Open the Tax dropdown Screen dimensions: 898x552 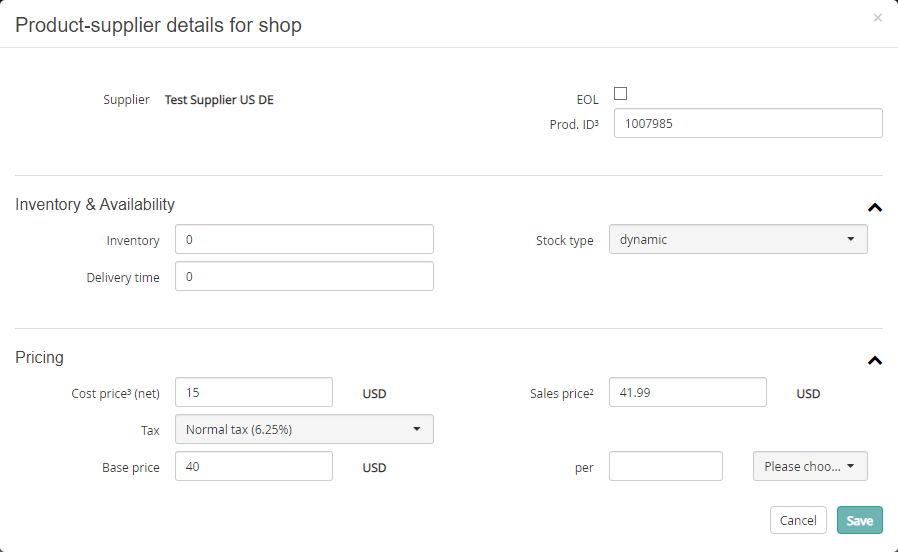[x=304, y=429]
